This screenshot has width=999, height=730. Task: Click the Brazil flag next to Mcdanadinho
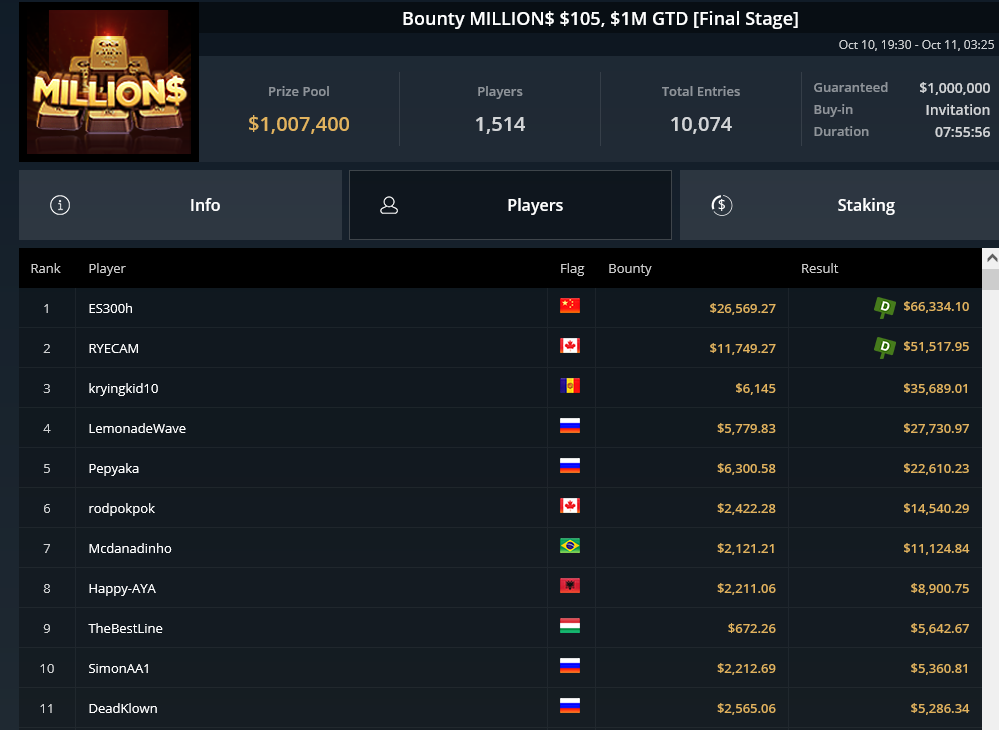pyautogui.click(x=570, y=546)
